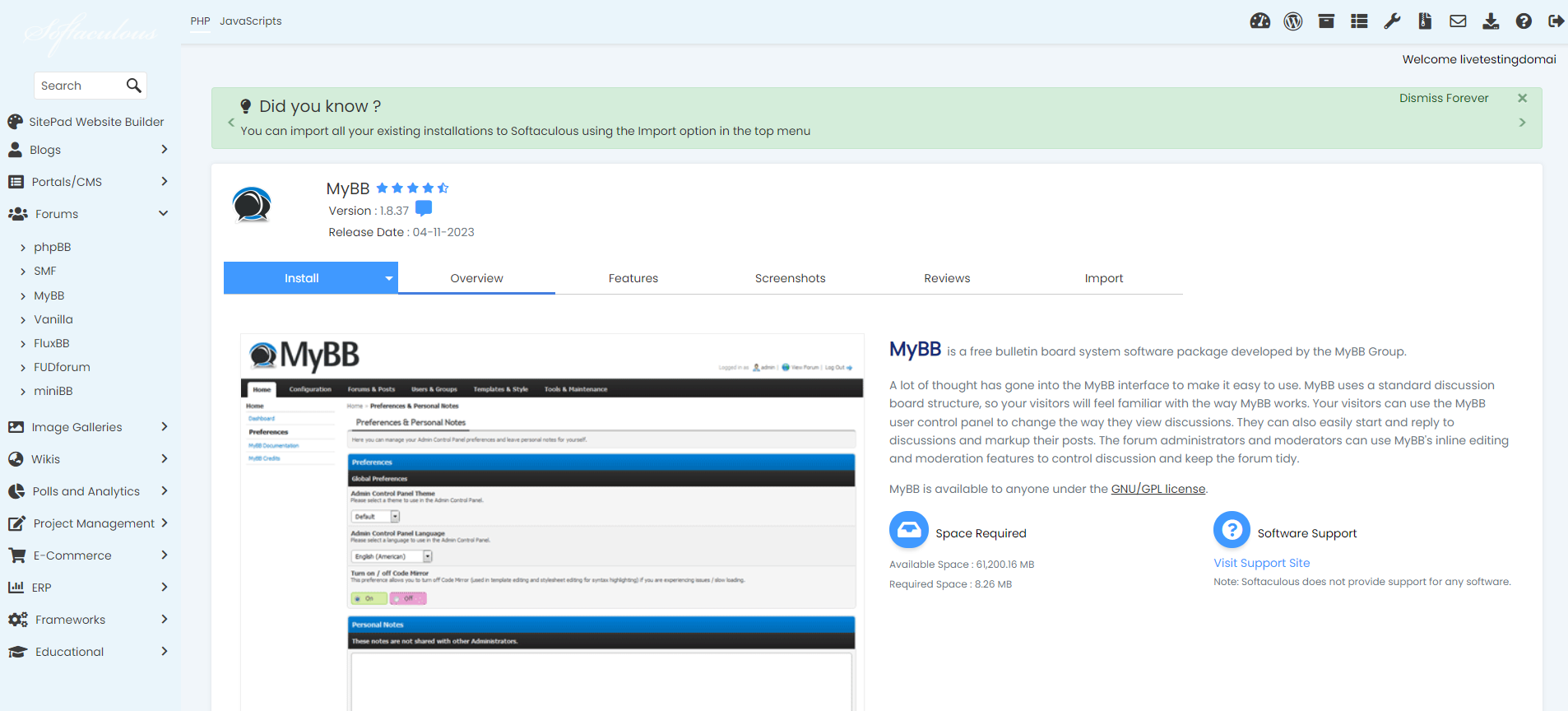Image resolution: width=1568 pixels, height=711 pixels.
Task: Click the SitePad palette icon
Action: click(15, 122)
